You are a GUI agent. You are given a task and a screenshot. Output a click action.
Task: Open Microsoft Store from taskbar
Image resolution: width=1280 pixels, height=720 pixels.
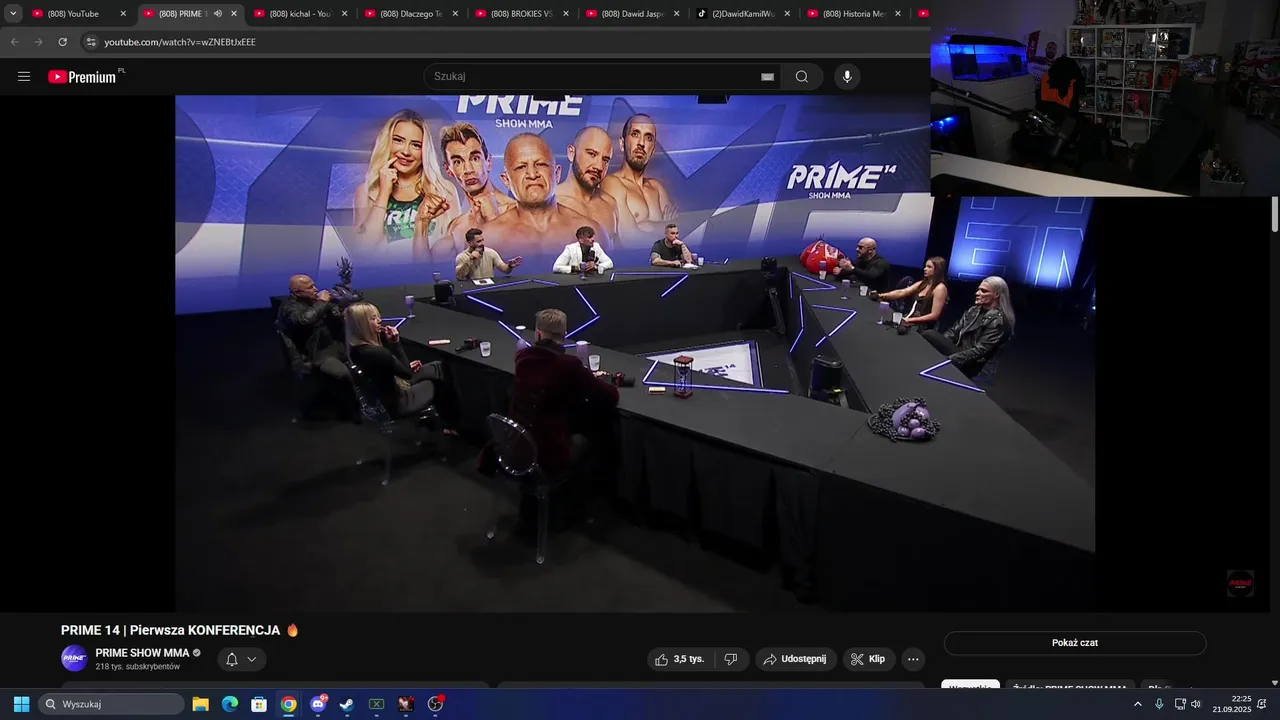point(259,704)
